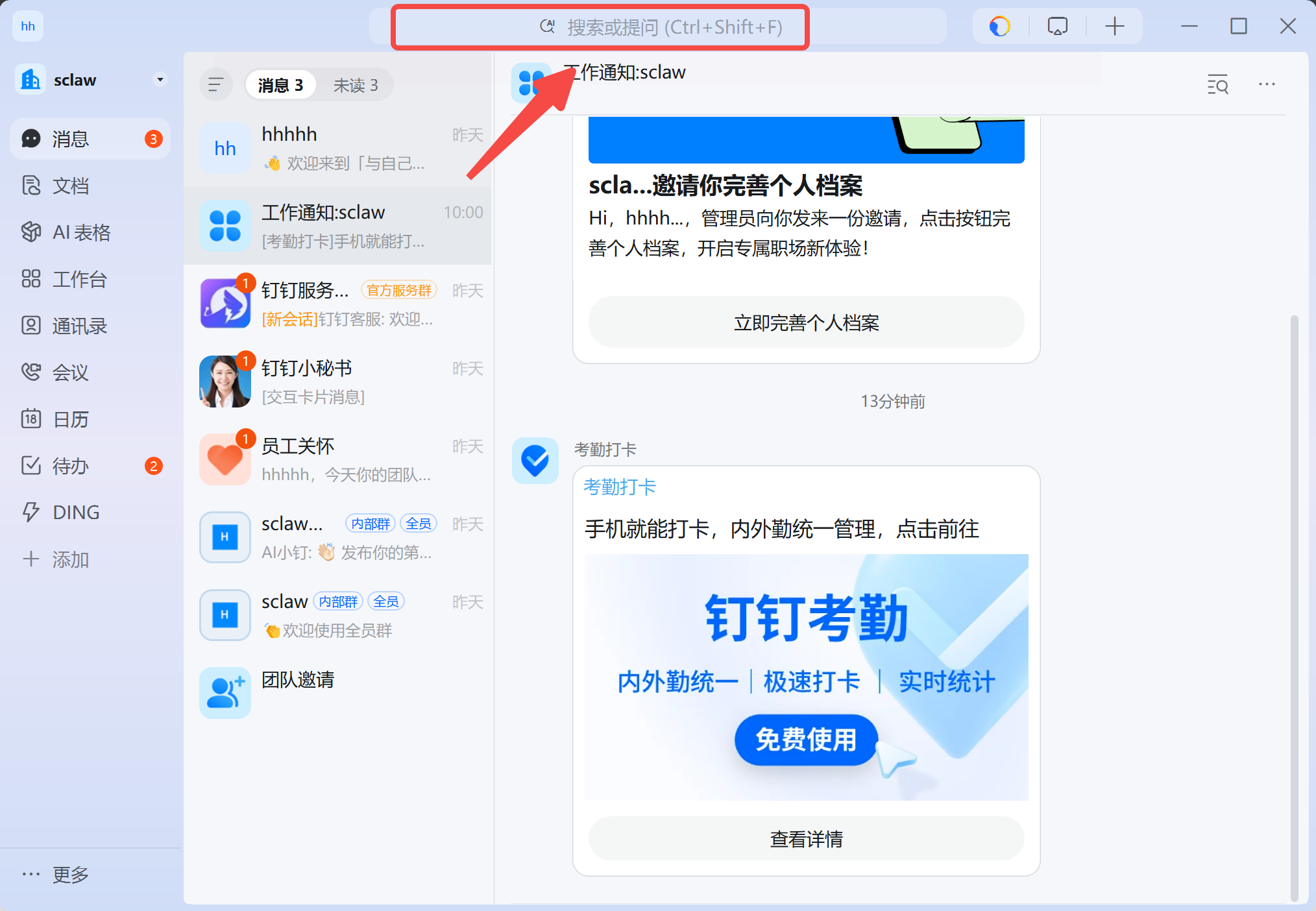Click 立即完善个人档案 button
This screenshot has height=911, width=1316.
pos(806,322)
